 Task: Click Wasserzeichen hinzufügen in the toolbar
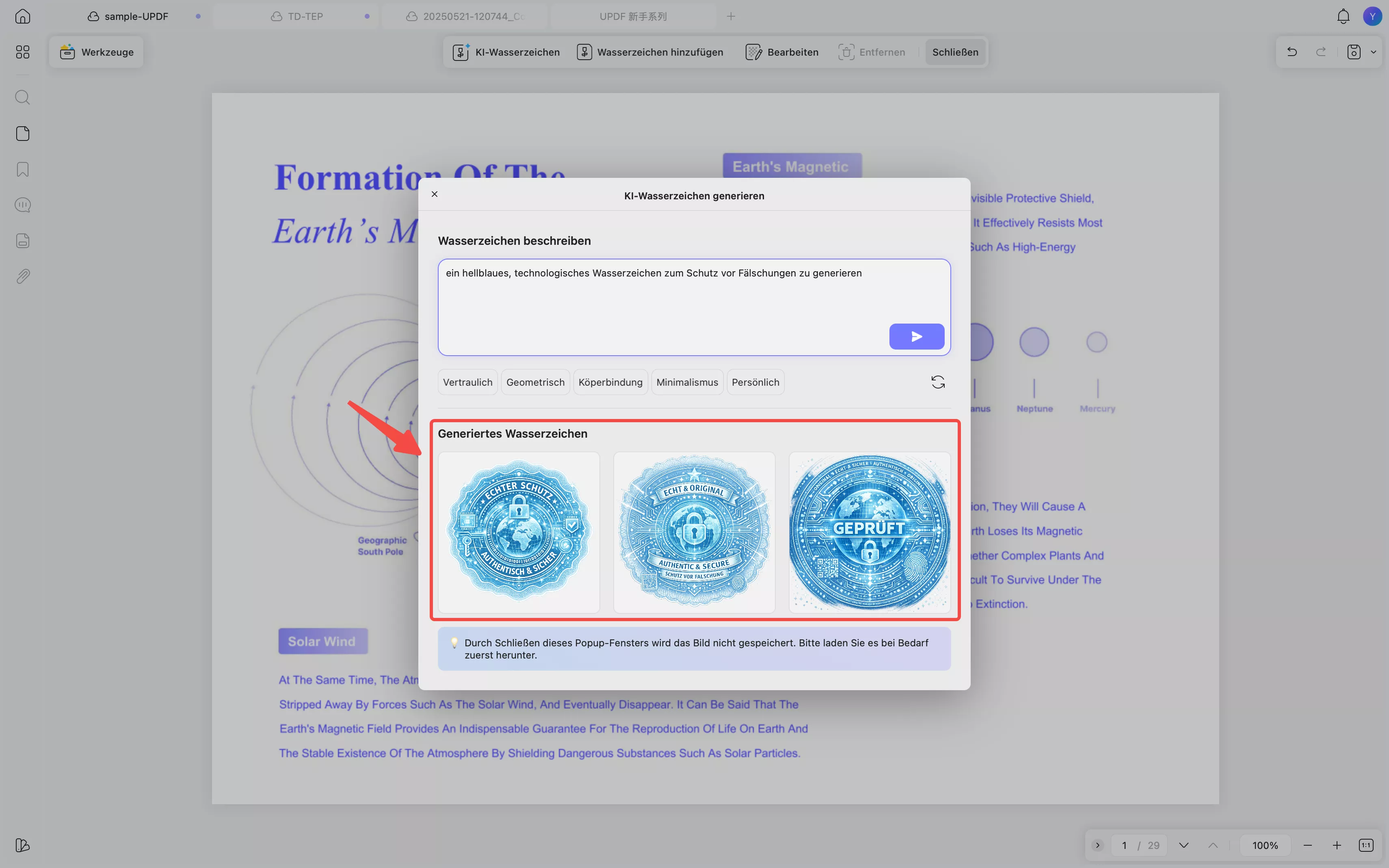(x=649, y=52)
